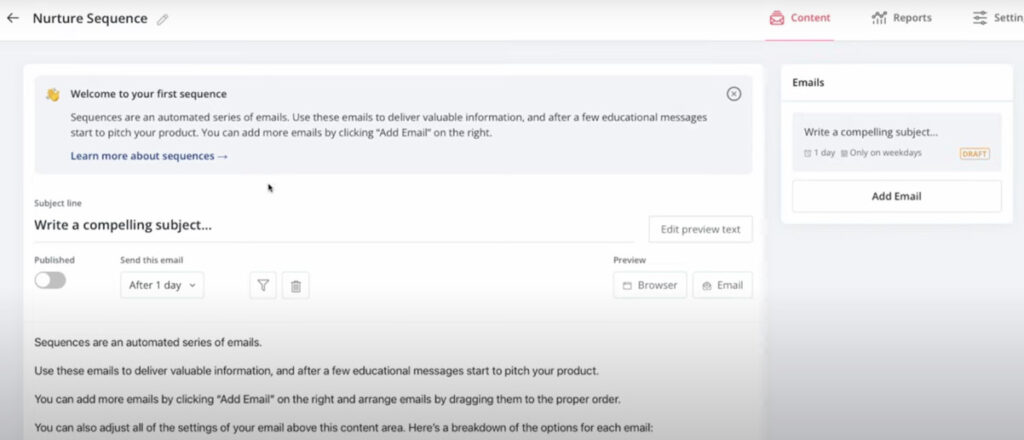Screen dimensions: 1024x440
Task: Click the Emails panel heading
Action: (808, 83)
